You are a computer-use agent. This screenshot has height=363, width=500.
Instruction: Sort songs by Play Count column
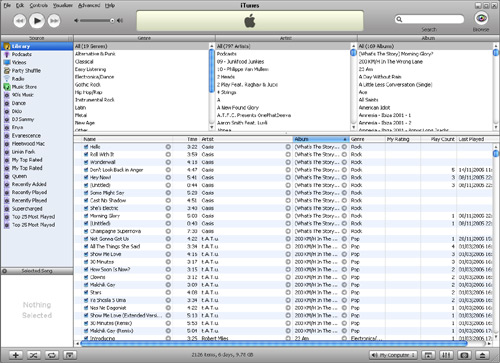tap(438, 139)
